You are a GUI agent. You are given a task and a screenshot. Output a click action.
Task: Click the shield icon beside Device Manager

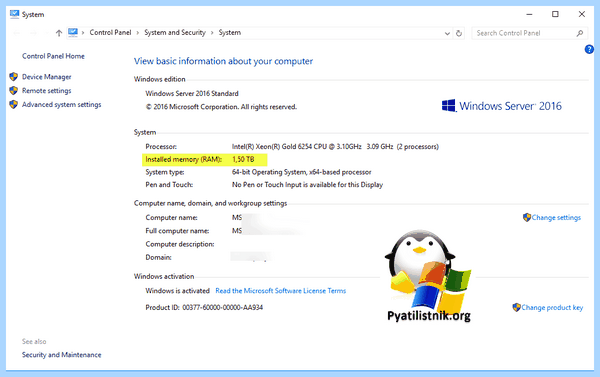(x=14, y=77)
